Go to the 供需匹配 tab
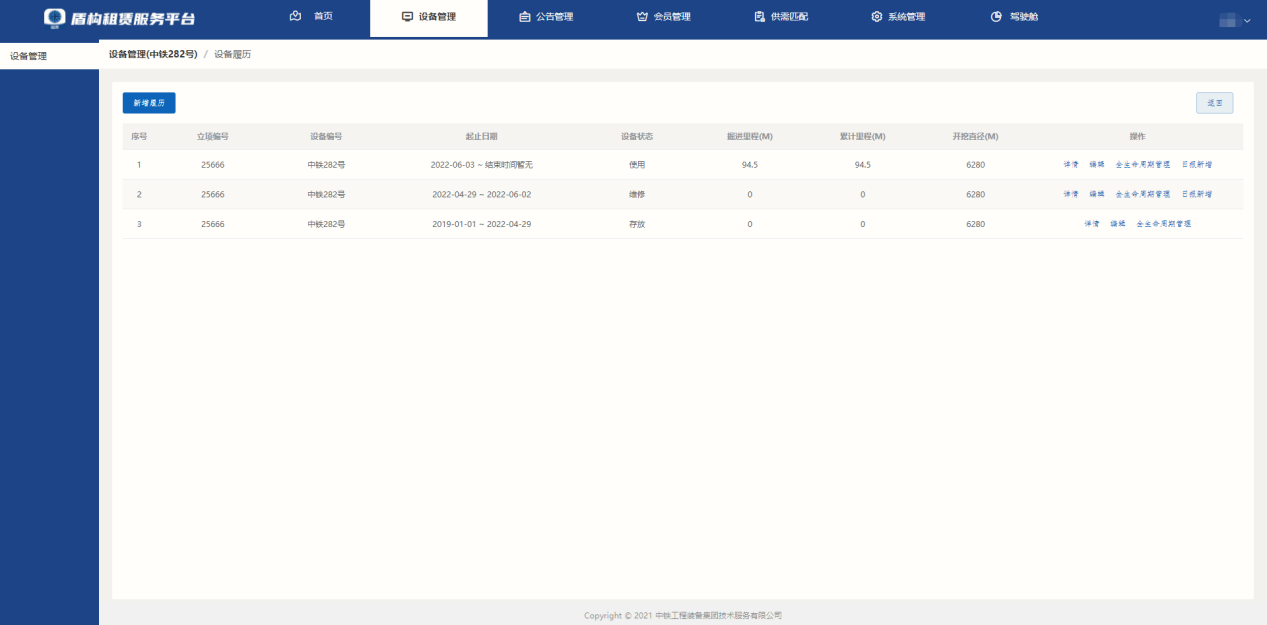The image size is (1267, 625). pyautogui.click(x=789, y=17)
